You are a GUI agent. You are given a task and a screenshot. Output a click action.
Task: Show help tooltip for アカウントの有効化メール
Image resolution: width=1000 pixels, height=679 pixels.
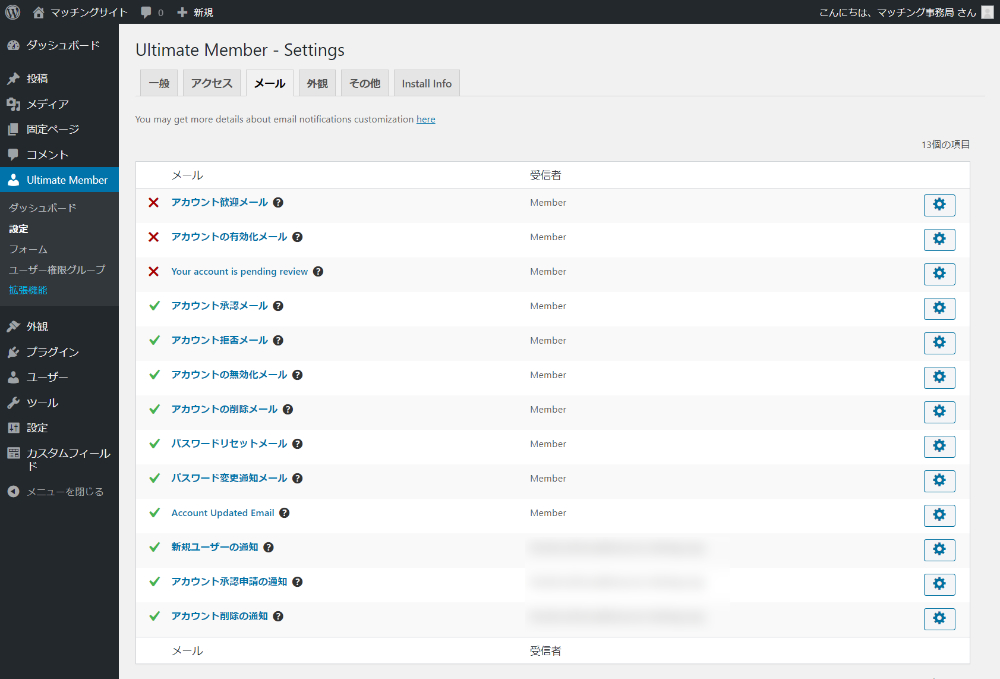[x=297, y=237]
